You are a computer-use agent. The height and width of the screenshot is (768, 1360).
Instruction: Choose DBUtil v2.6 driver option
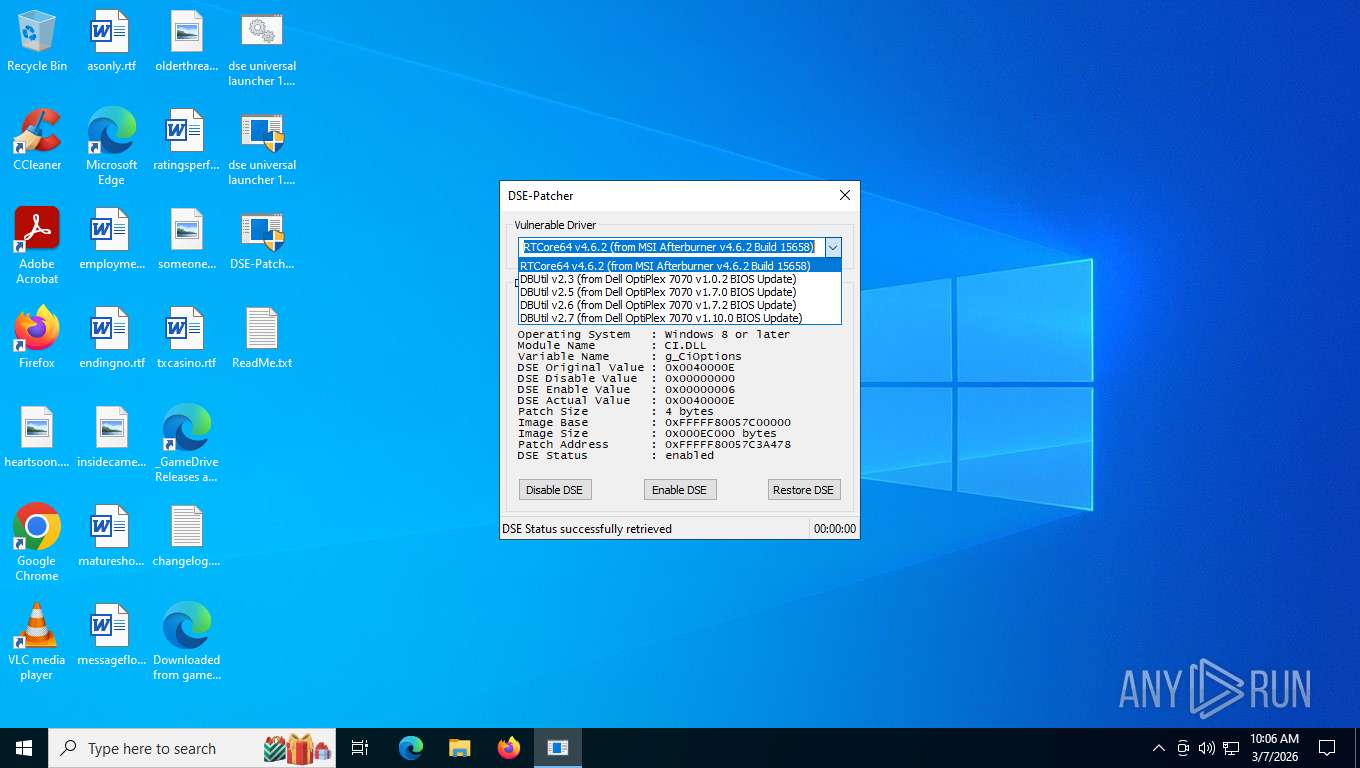pyautogui.click(x=680, y=305)
